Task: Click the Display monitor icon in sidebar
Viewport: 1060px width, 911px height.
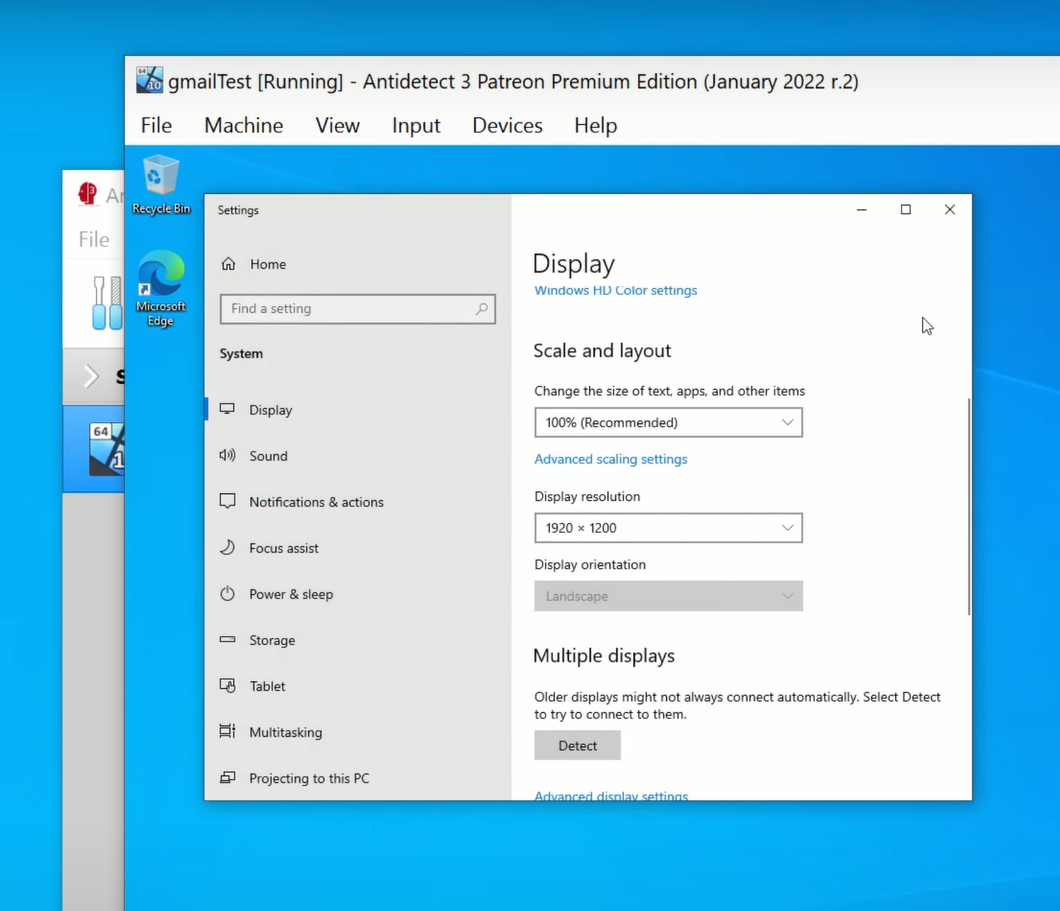Action: (227, 409)
